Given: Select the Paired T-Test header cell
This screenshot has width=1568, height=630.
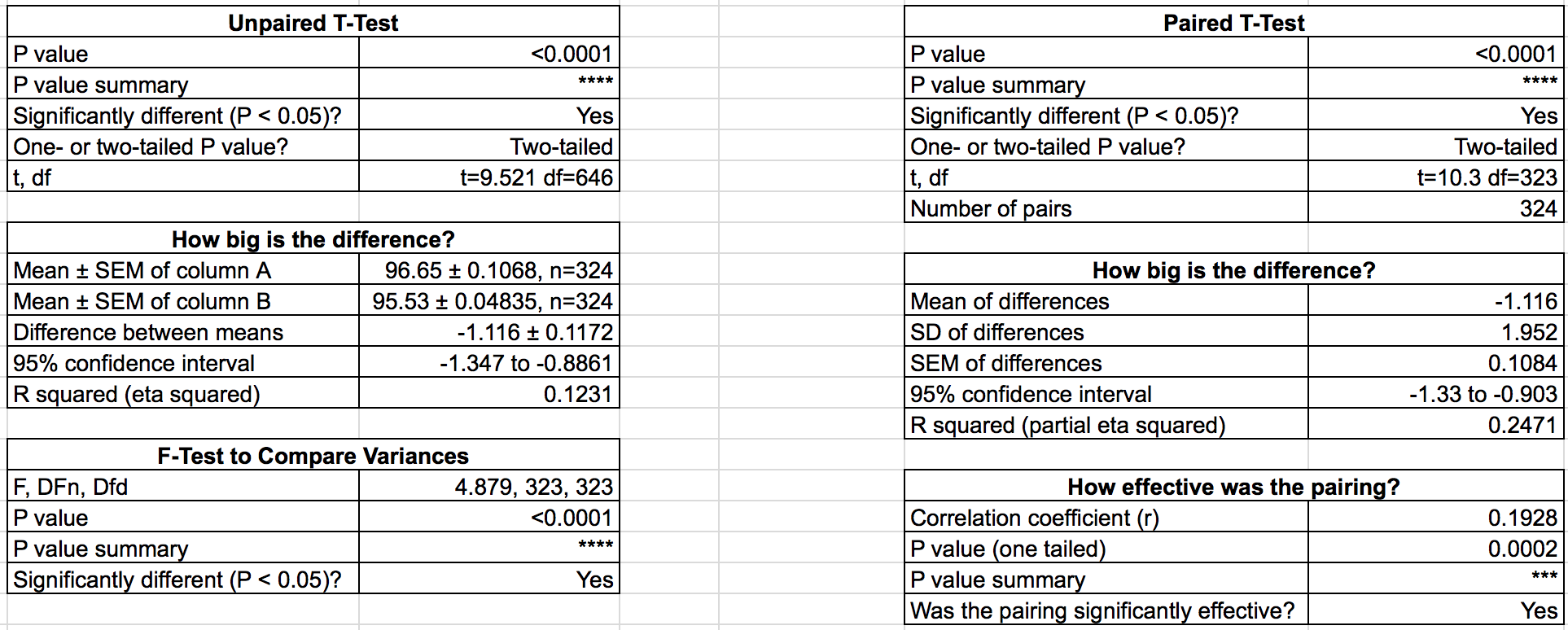Looking at the screenshot, I should point(1233,23).
